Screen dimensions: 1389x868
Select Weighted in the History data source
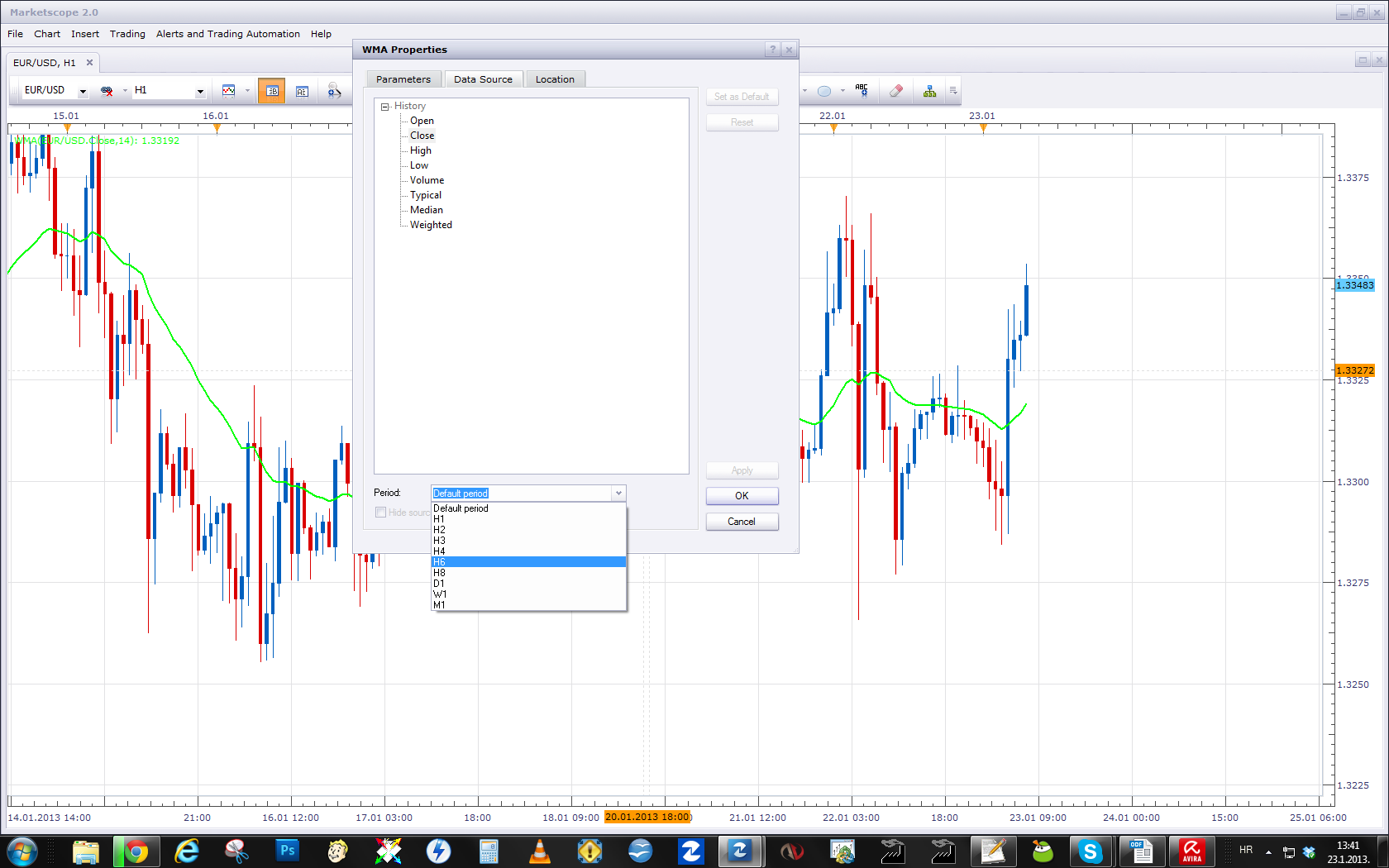[431, 225]
